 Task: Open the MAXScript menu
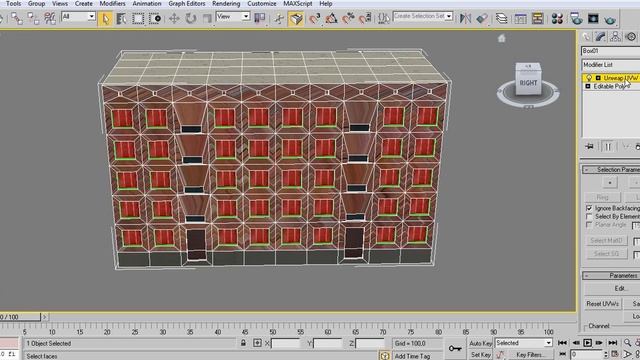[298, 4]
